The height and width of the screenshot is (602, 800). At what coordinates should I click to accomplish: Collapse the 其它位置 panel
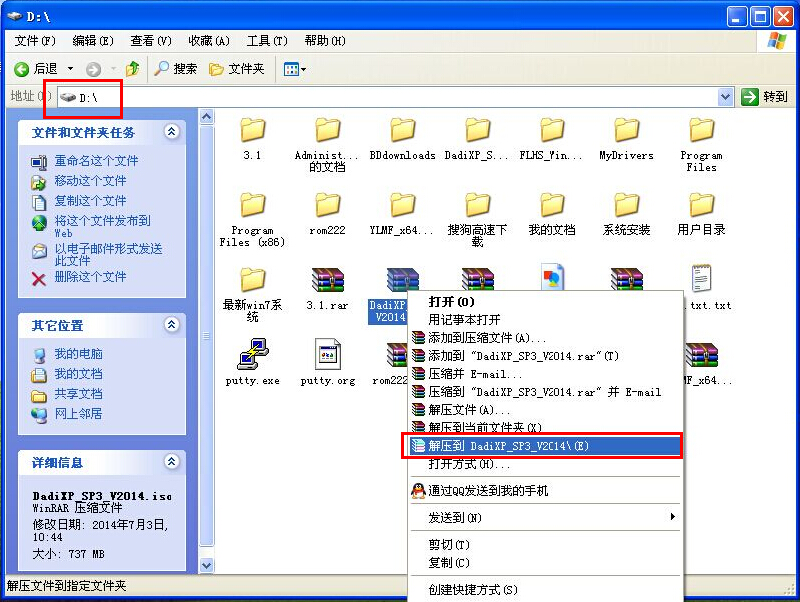pos(171,324)
